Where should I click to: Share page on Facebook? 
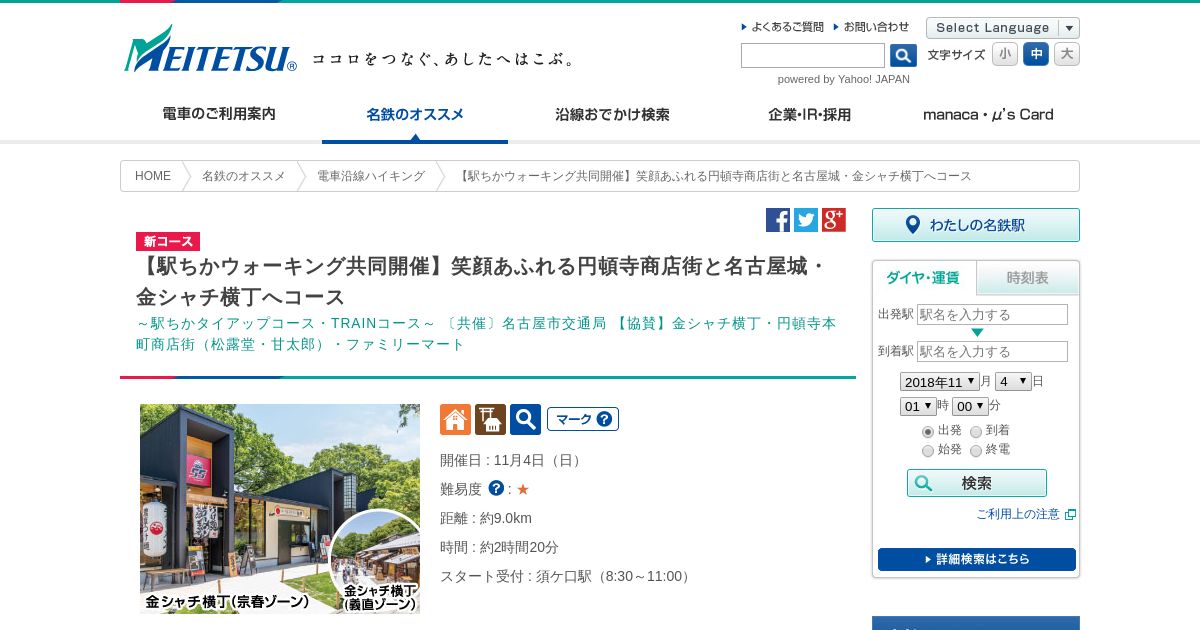click(778, 220)
